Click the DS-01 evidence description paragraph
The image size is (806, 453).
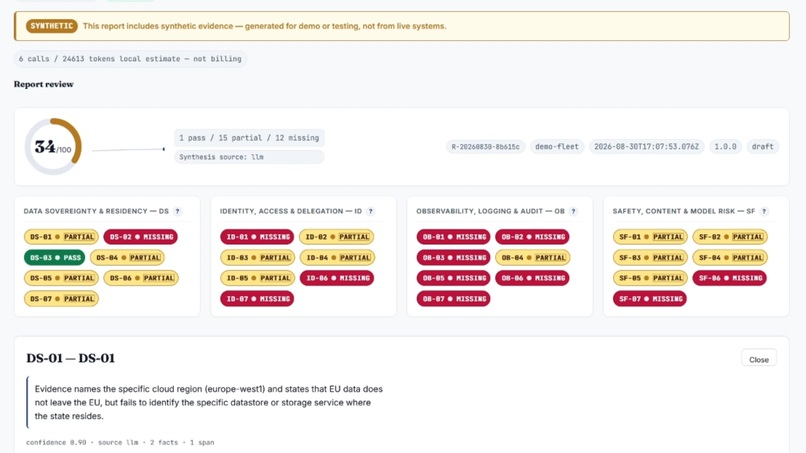point(209,403)
